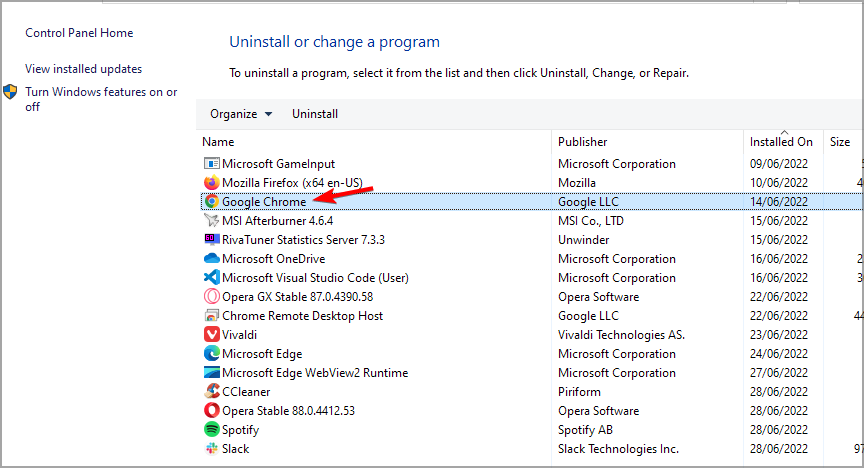Image resolution: width=864 pixels, height=468 pixels.
Task: Click the MSI Afterburner program icon
Action: [x=212, y=220]
